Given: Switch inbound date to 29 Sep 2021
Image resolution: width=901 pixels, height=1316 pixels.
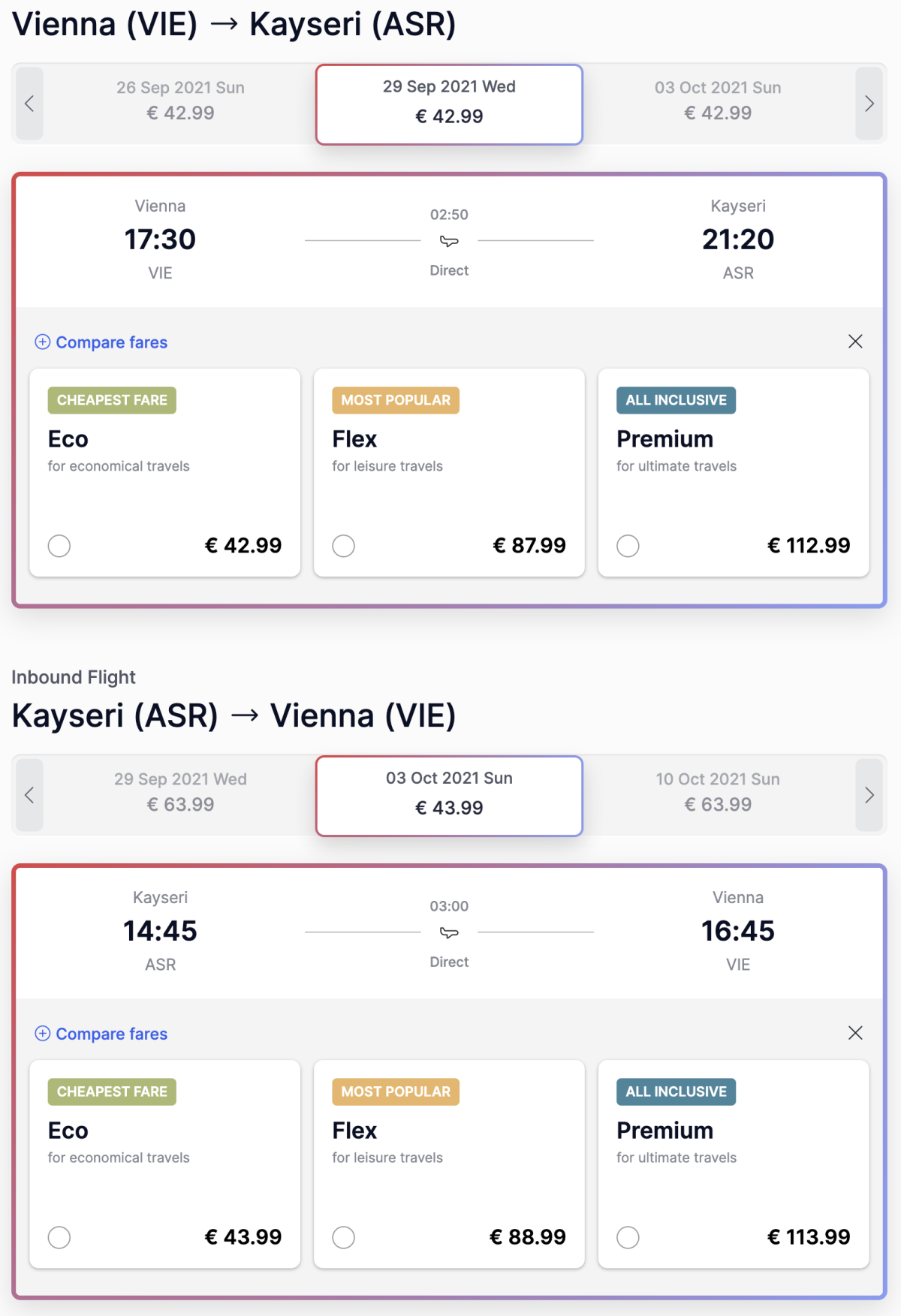Looking at the screenshot, I should tap(180, 792).
